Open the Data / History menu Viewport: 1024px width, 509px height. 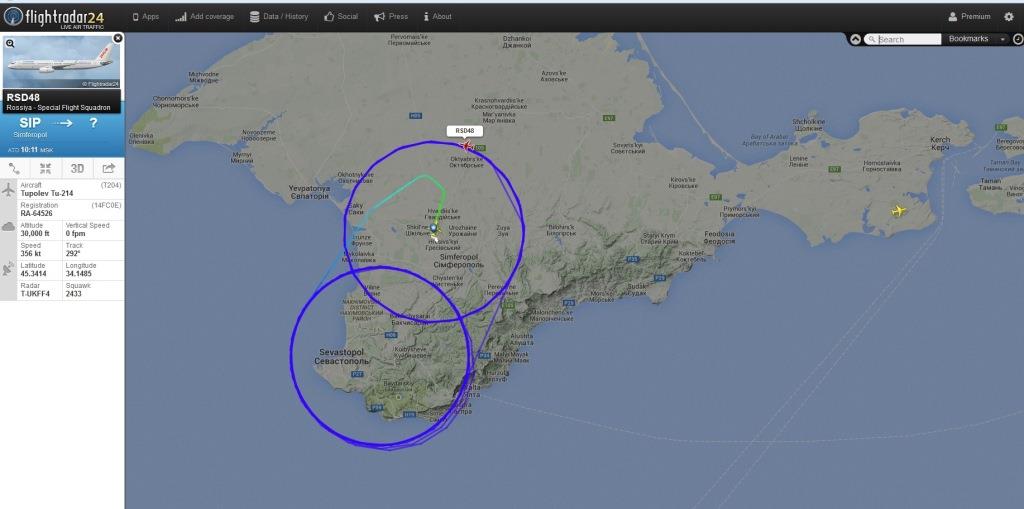(279, 17)
